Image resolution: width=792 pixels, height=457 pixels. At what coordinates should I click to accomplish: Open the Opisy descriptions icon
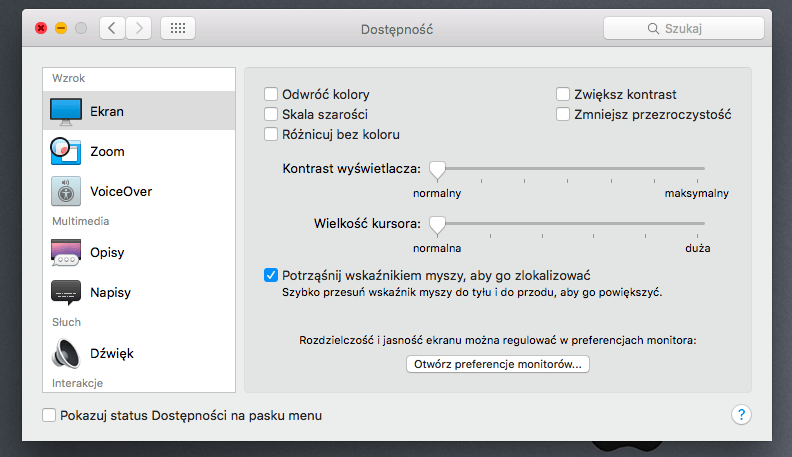66,252
